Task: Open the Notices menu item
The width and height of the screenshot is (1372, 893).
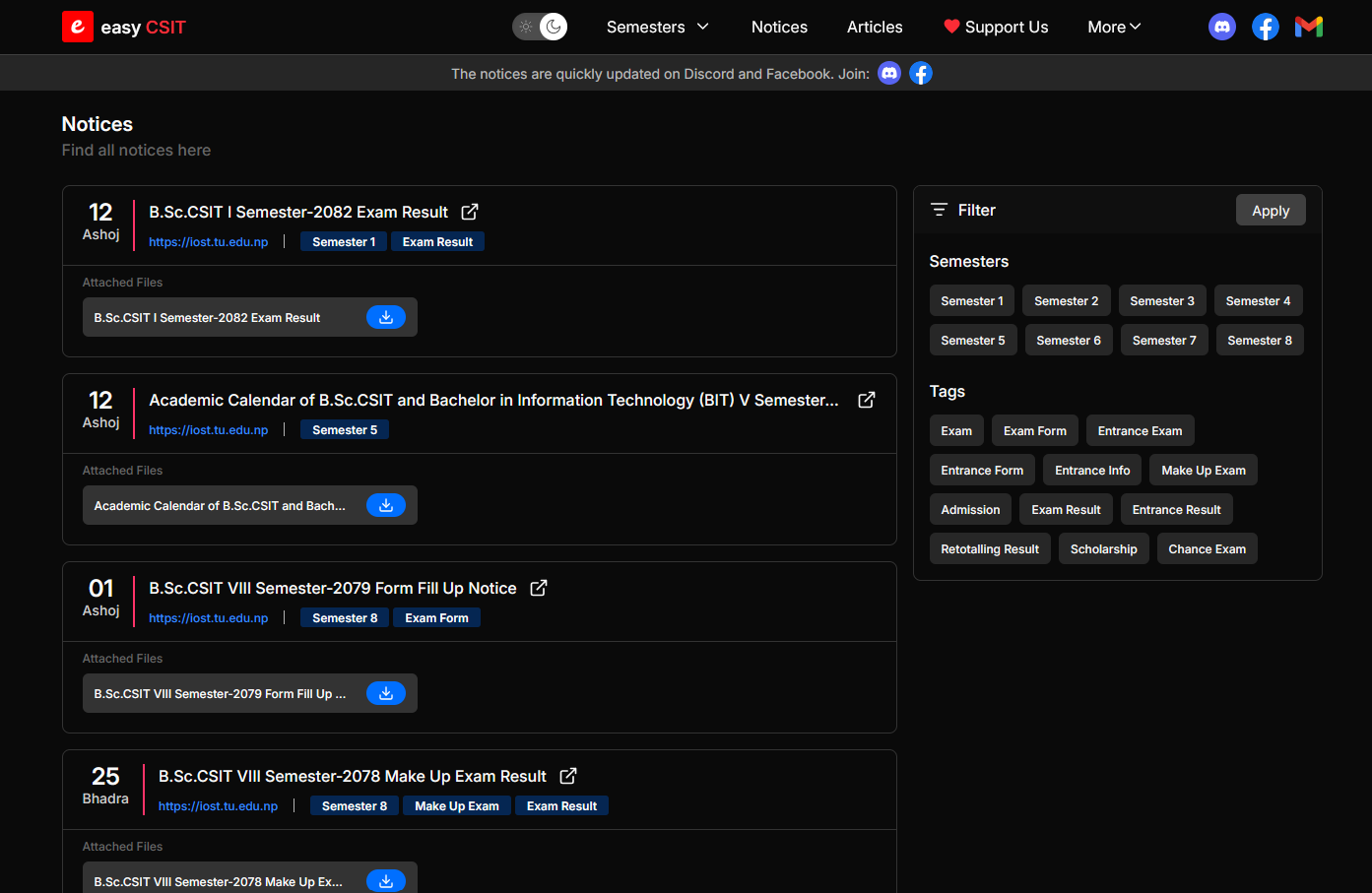Action: click(779, 27)
